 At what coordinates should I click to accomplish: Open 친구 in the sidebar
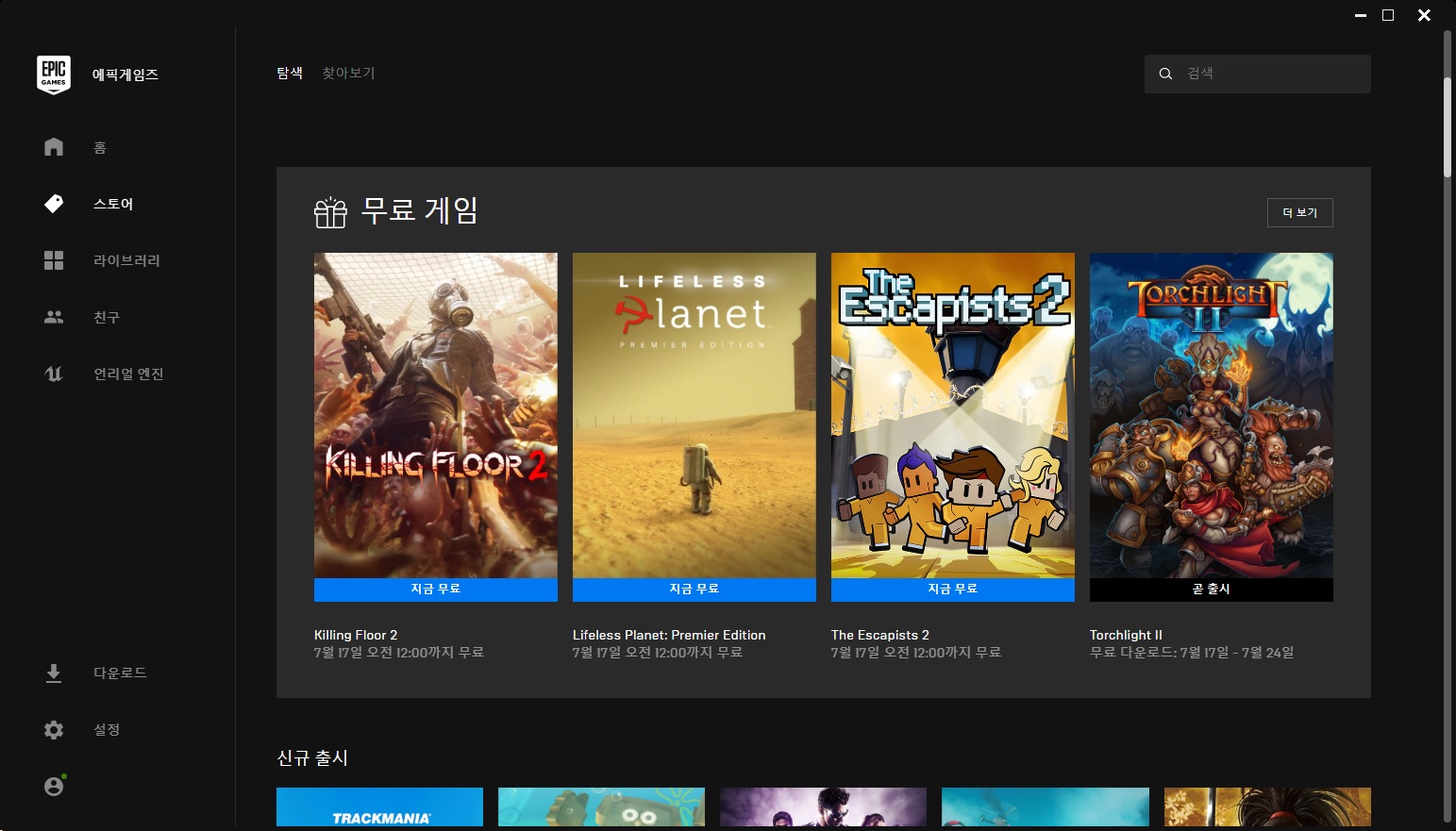click(107, 317)
